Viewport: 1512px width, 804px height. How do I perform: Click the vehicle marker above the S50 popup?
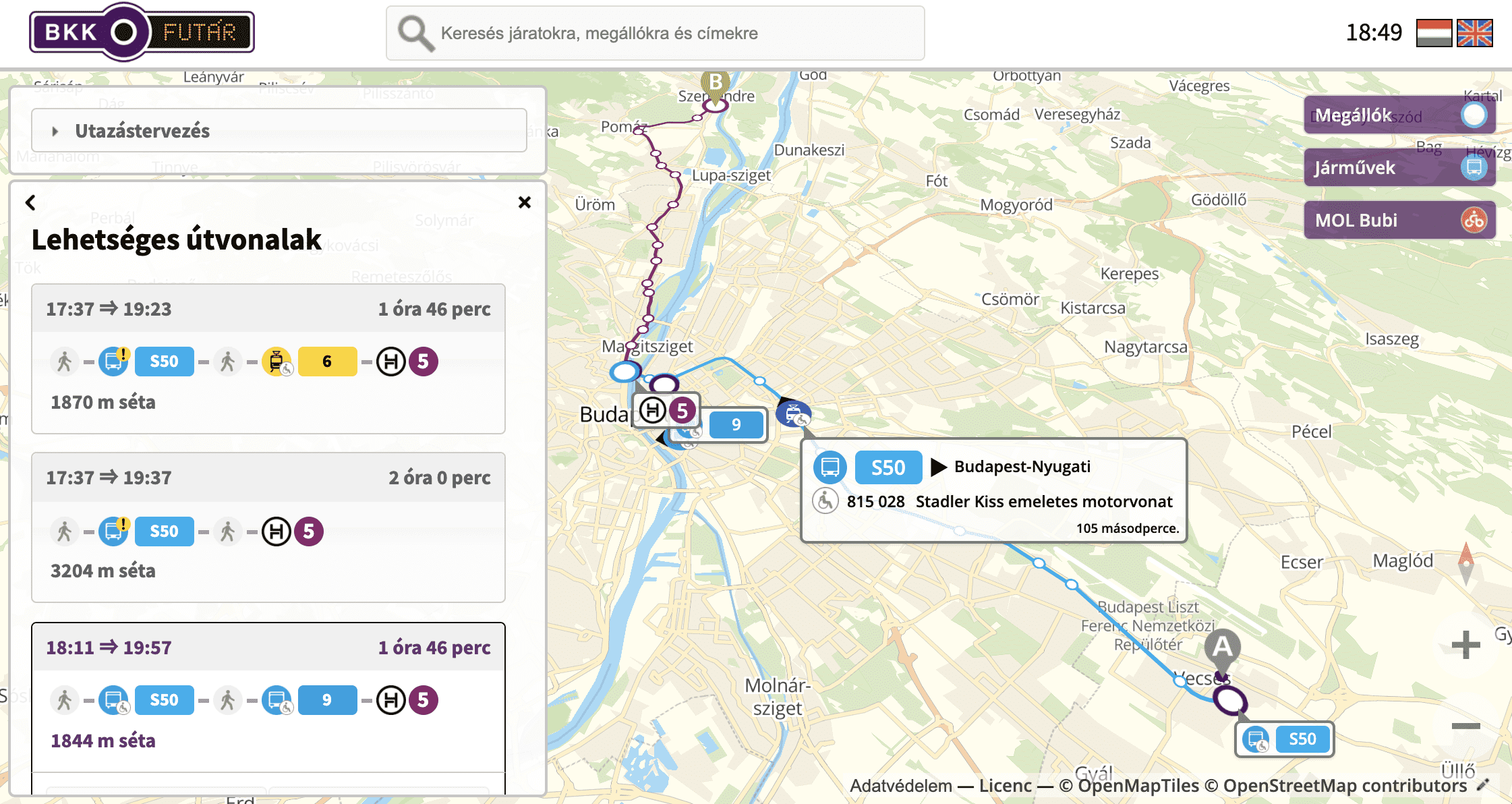tap(793, 413)
